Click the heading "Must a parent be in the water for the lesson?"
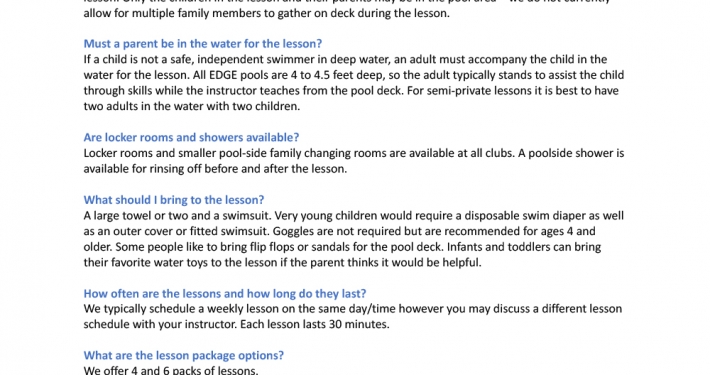 (x=202, y=43)
